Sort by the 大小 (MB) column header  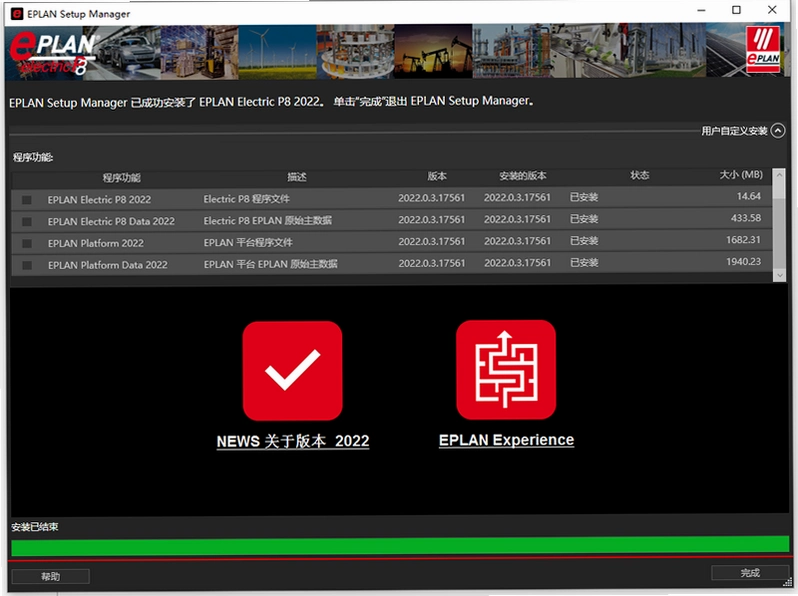[x=741, y=175]
